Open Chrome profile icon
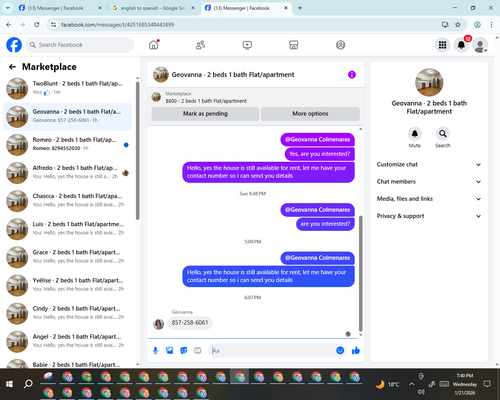The height and width of the screenshot is (400, 500). [477, 25]
